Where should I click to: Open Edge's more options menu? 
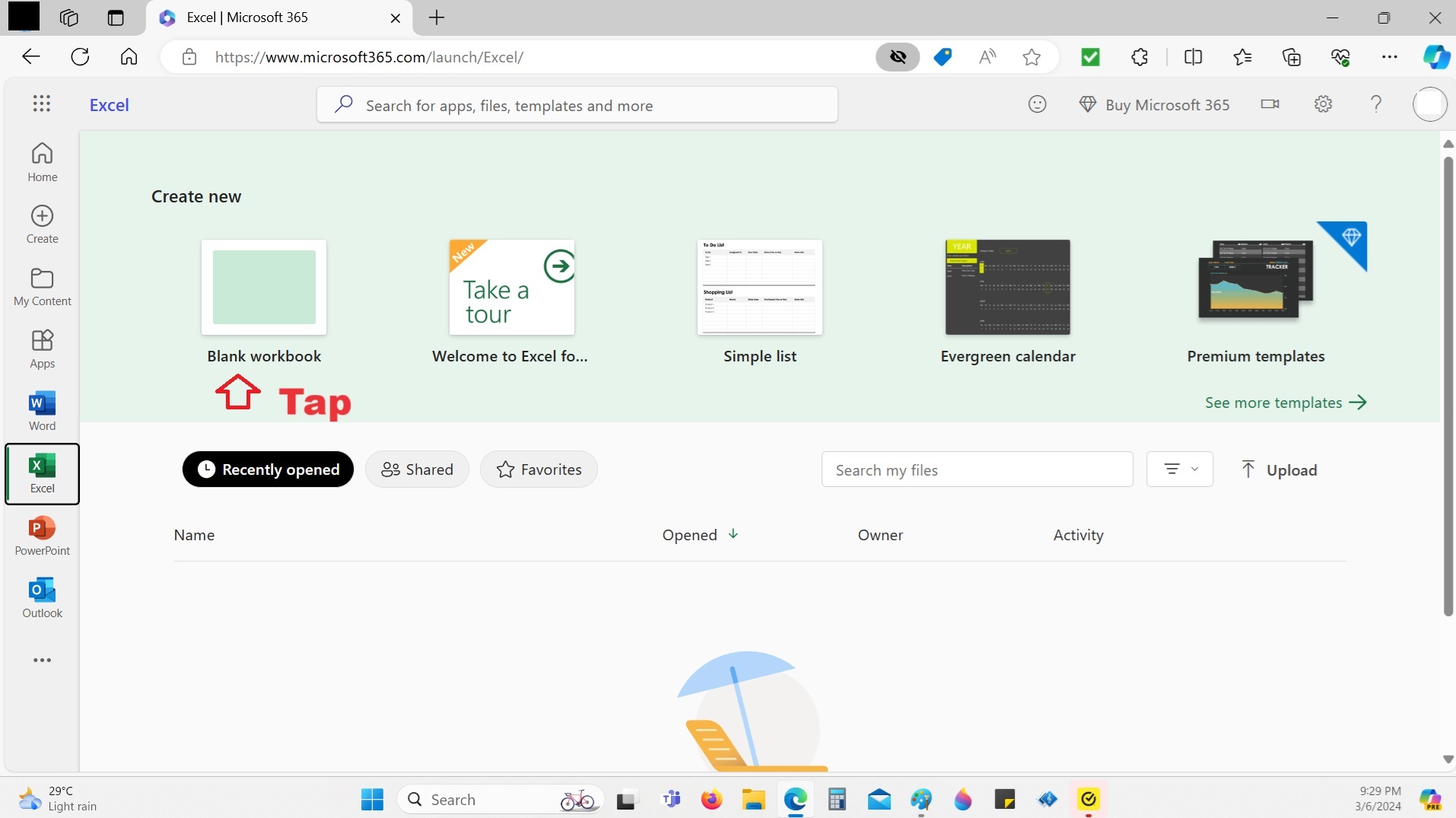tap(1390, 56)
